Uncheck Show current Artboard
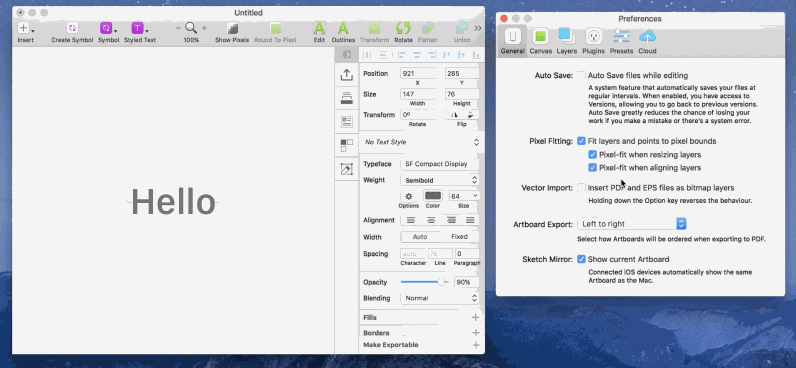The image size is (796, 368). tap(581, 259)
